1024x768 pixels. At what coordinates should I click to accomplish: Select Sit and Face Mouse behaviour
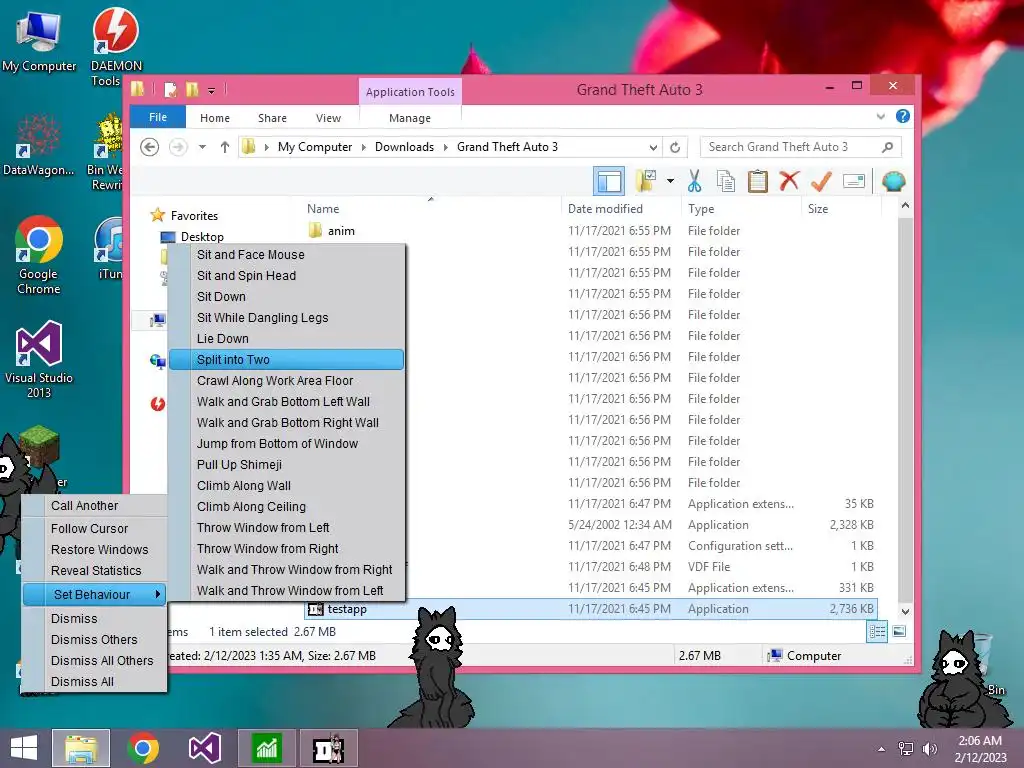287,255
